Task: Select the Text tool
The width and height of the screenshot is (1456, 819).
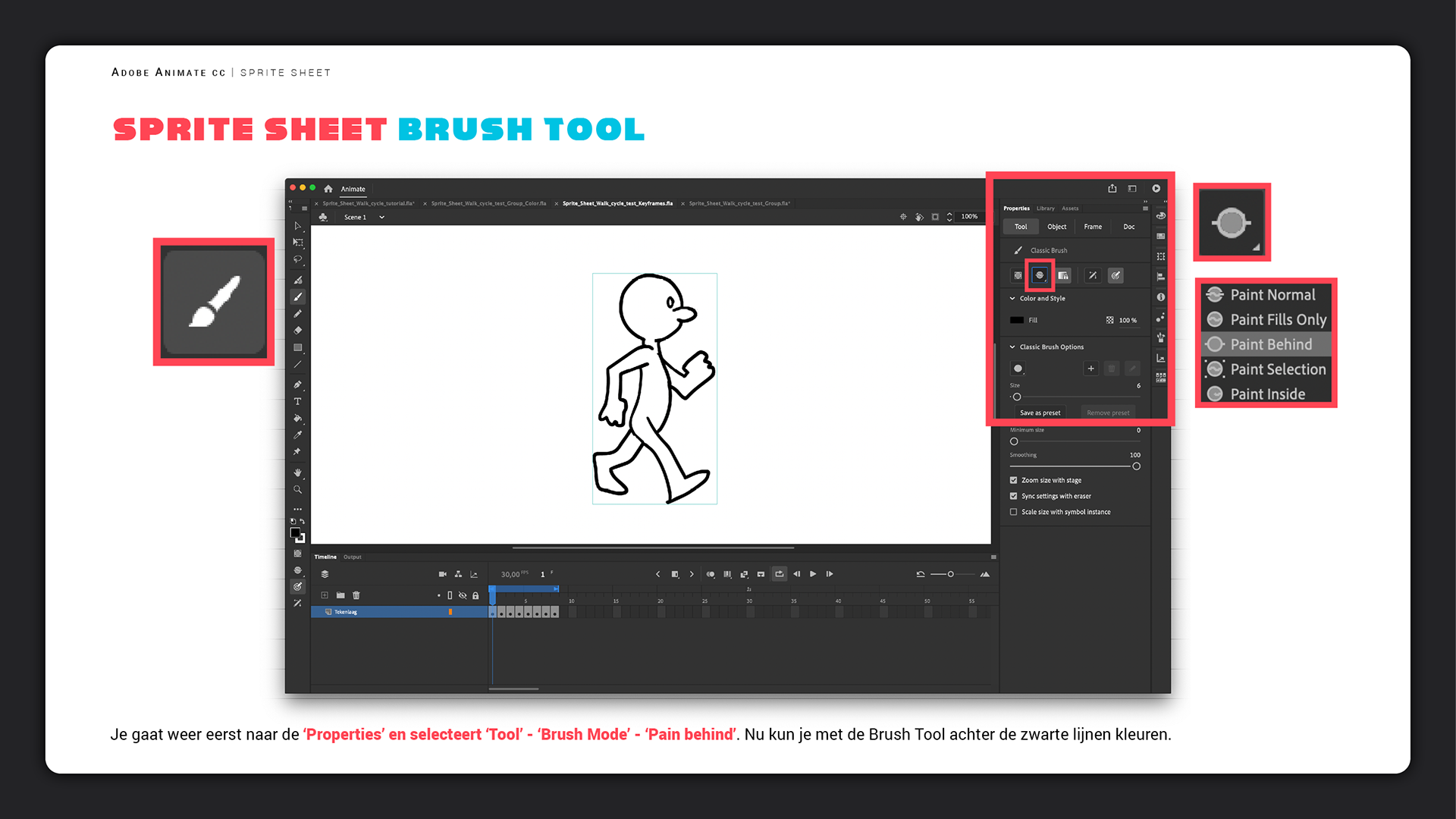Action: coord(298,402)
